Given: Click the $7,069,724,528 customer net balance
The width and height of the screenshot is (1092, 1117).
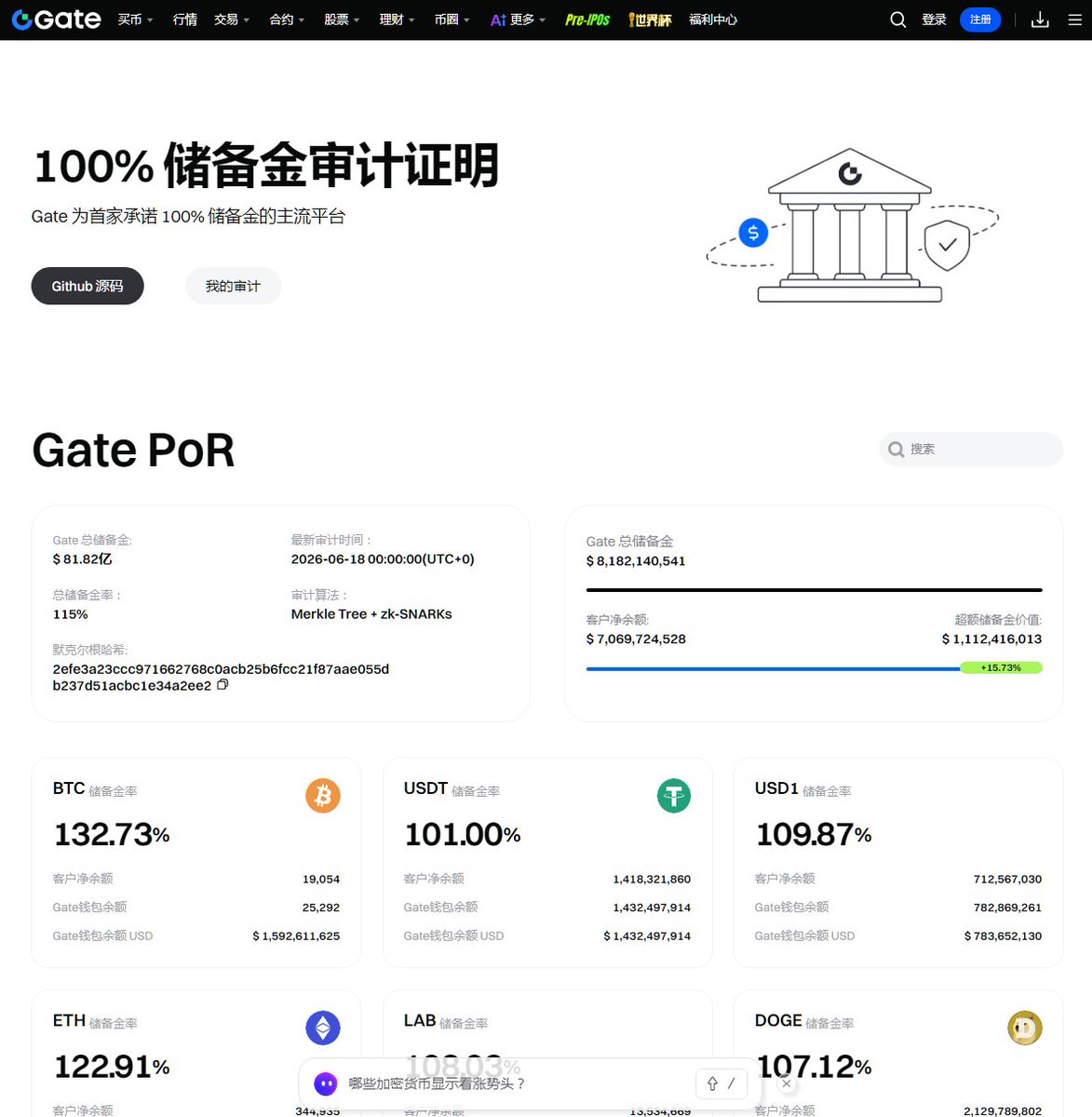Looking at the screenshot, I should pos(636,639).
